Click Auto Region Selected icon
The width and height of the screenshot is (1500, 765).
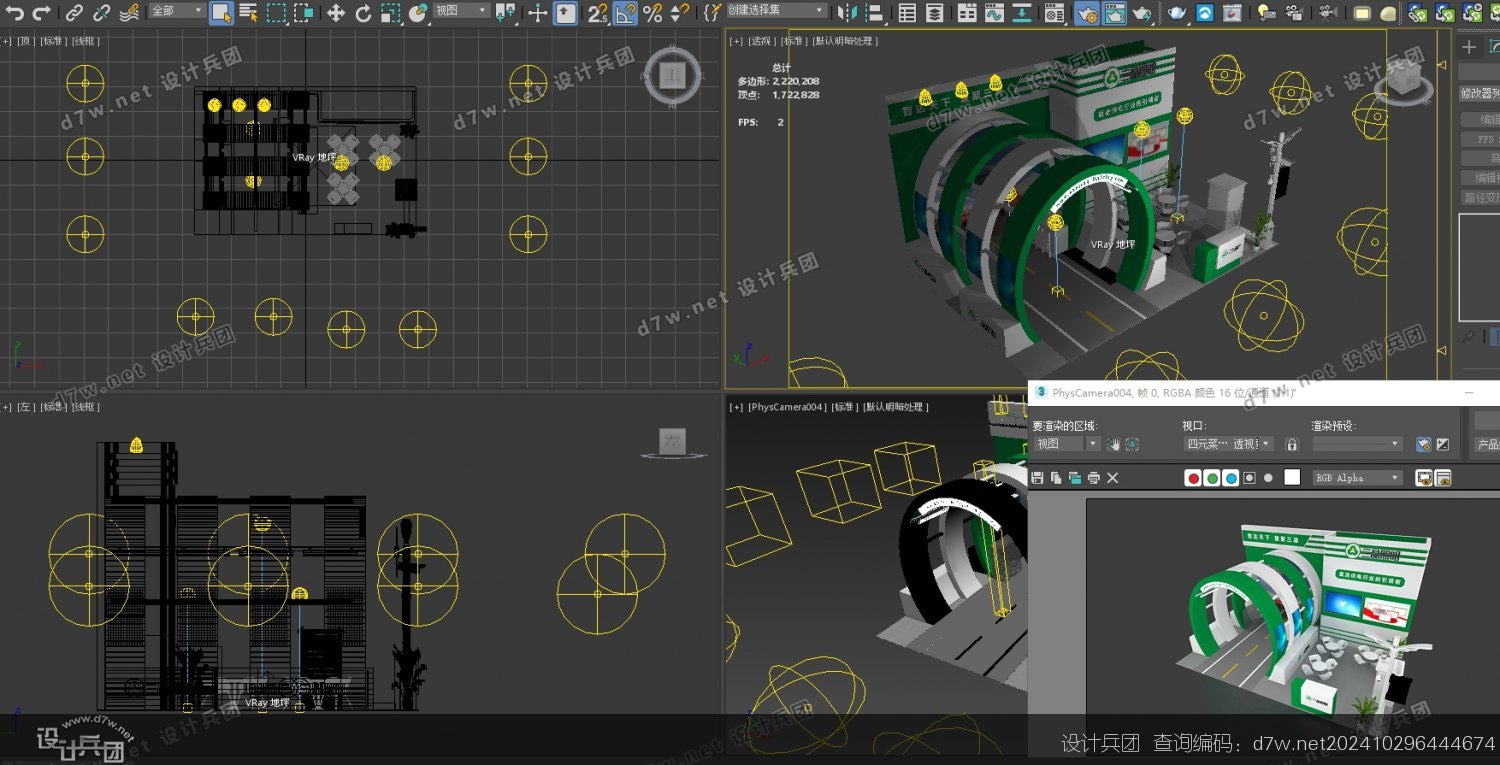[1132, 444]
